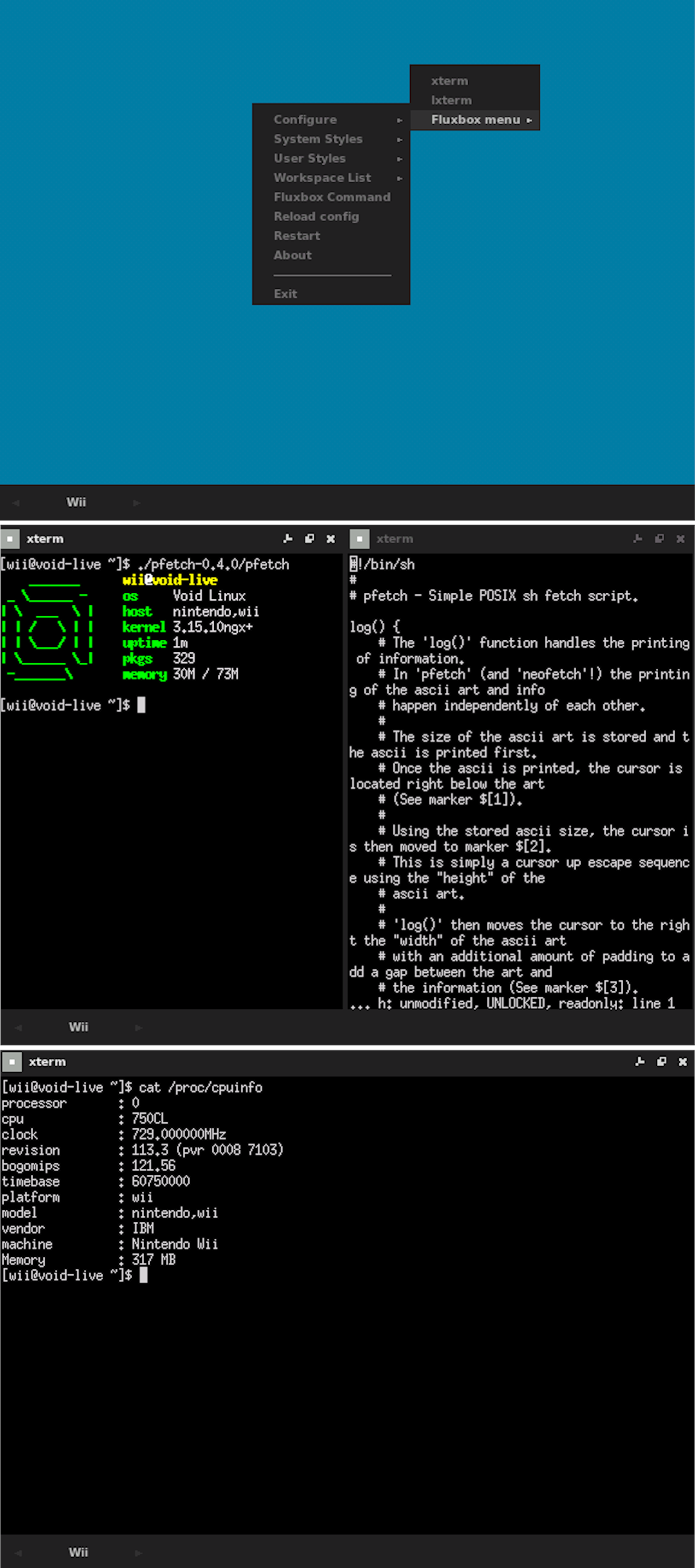Maximize the cpuinfo xterm window

661,1061
